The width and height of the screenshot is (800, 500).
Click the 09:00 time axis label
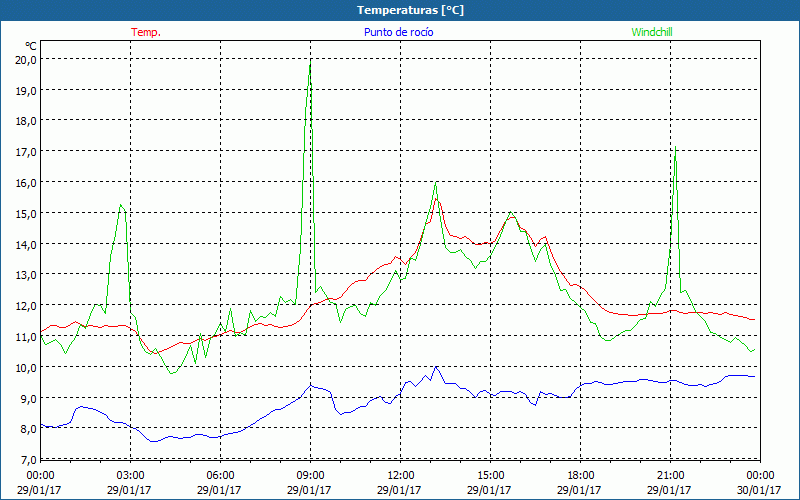[x=309, y=476]
